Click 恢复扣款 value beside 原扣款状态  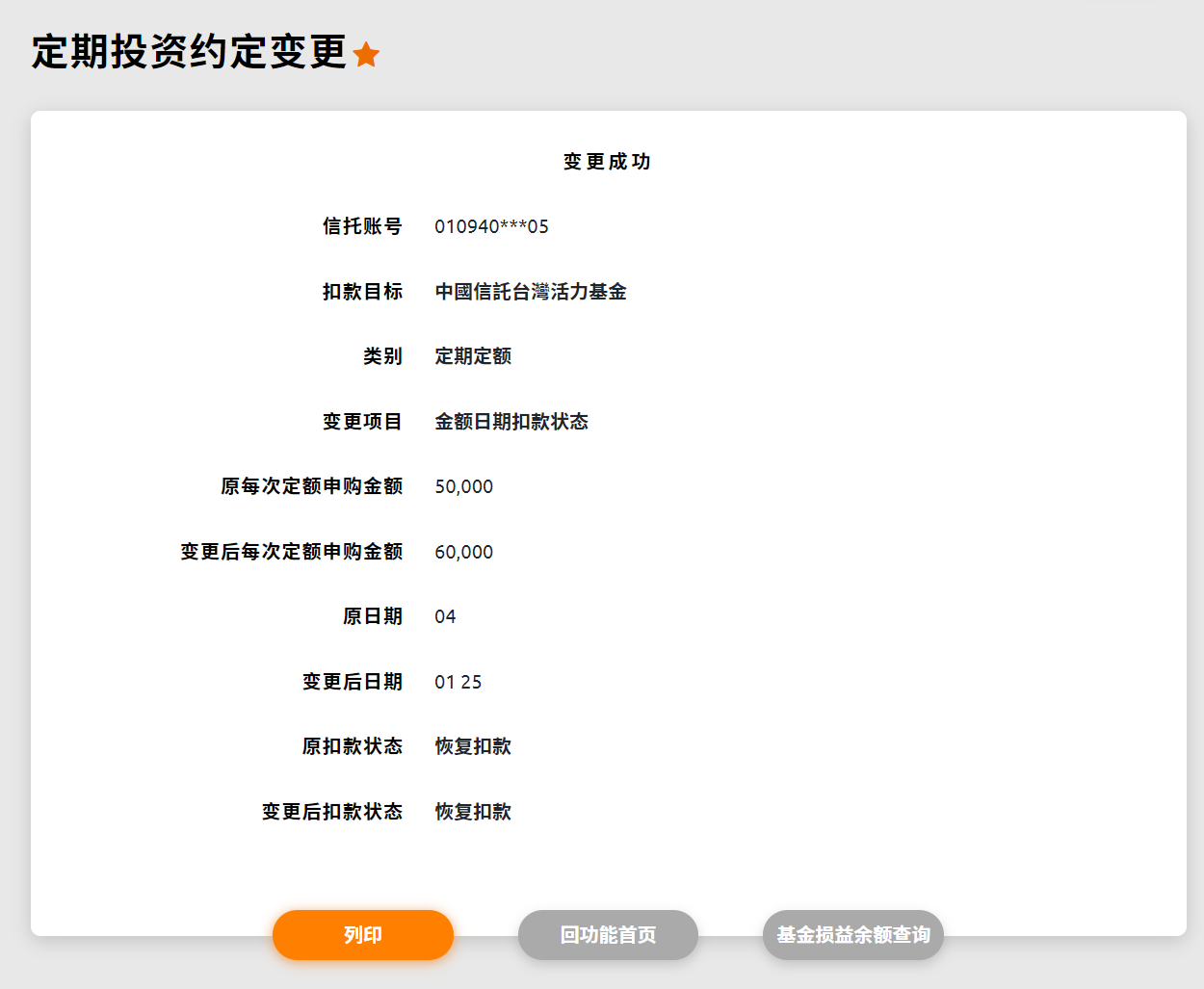click(473, 746)
